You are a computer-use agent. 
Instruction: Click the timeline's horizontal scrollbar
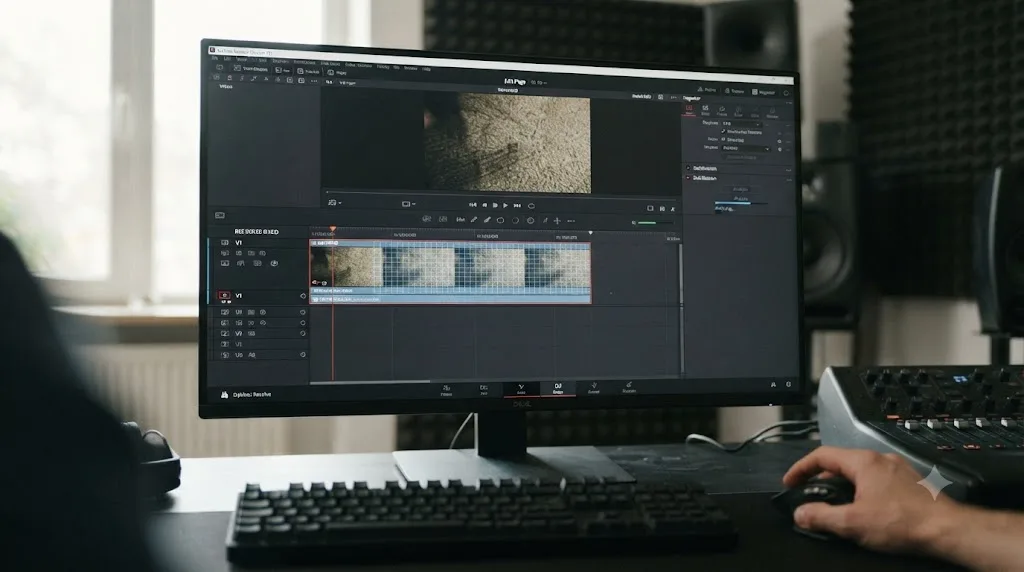(370, 381)
